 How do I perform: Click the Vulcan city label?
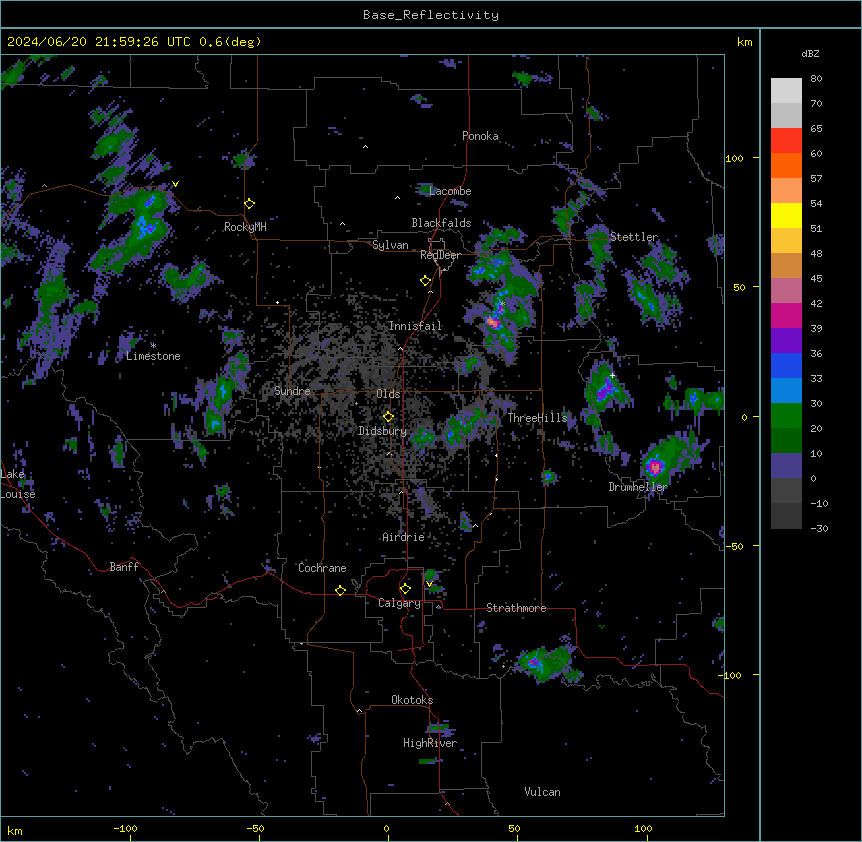pyautogui.click(x=543, y=792)
